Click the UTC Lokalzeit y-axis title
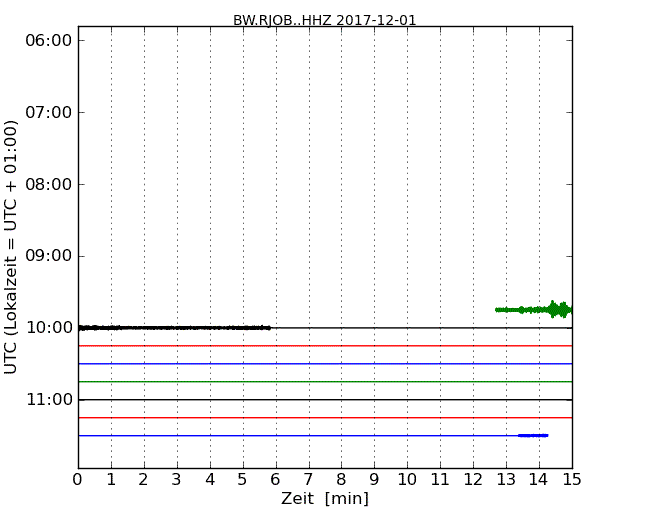The width and height of the screenshot is (650, 520). (x=10, y=247)
